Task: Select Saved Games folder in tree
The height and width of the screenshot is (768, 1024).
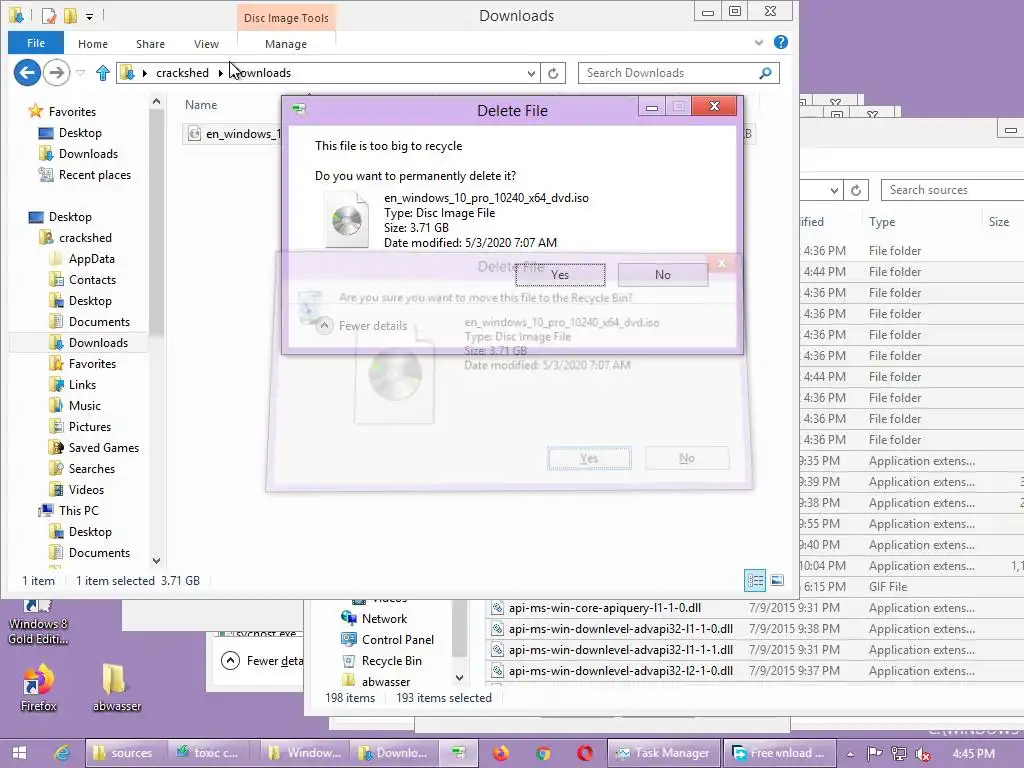Action: tap(95, 447)
